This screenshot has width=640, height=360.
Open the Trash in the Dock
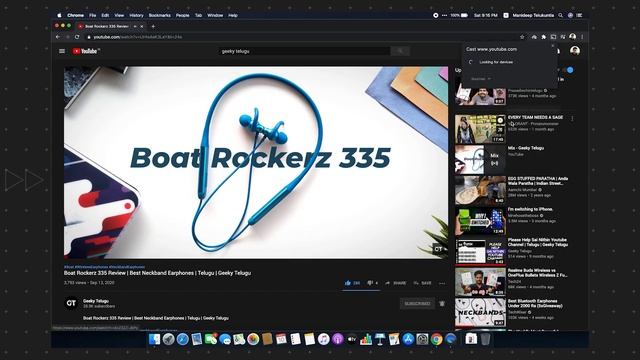485,339
